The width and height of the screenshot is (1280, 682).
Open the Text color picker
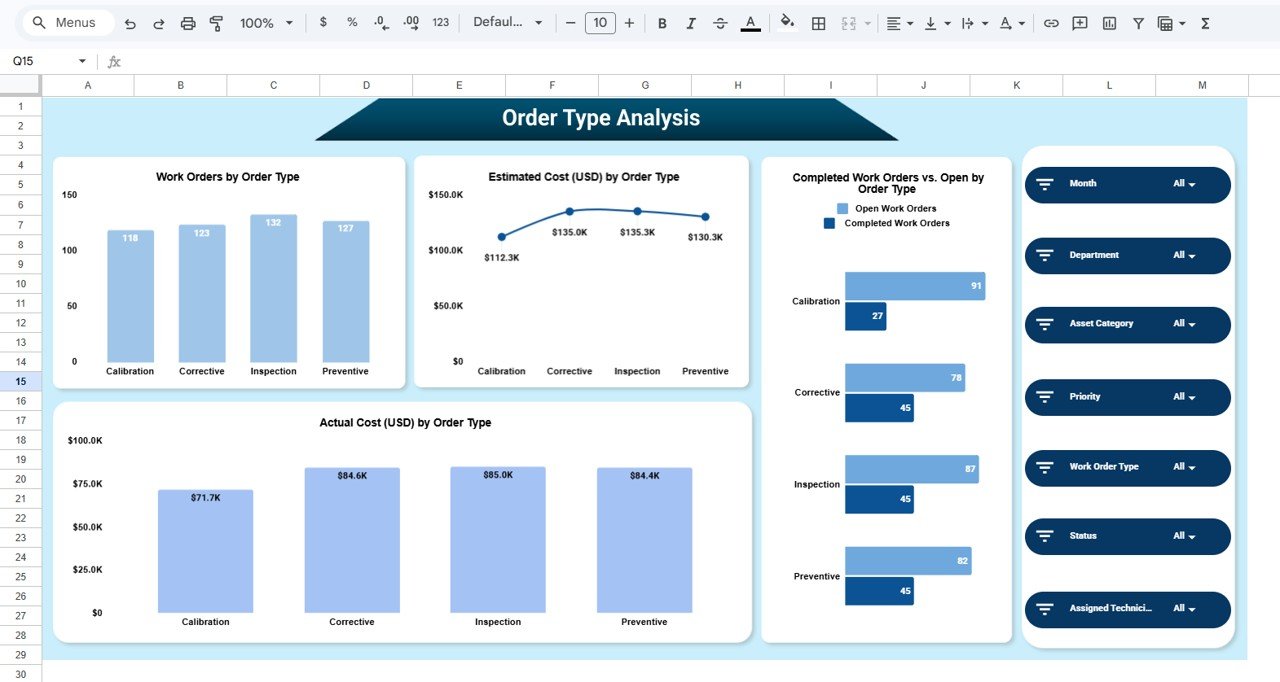[750, 22]
